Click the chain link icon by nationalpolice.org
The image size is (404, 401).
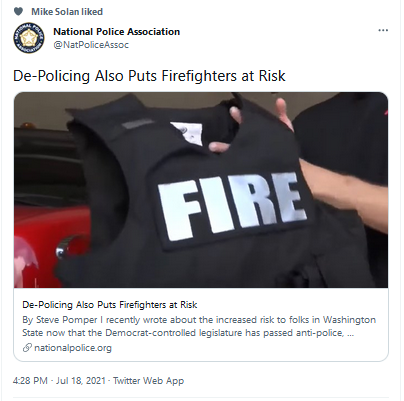[x=27, y=348]
